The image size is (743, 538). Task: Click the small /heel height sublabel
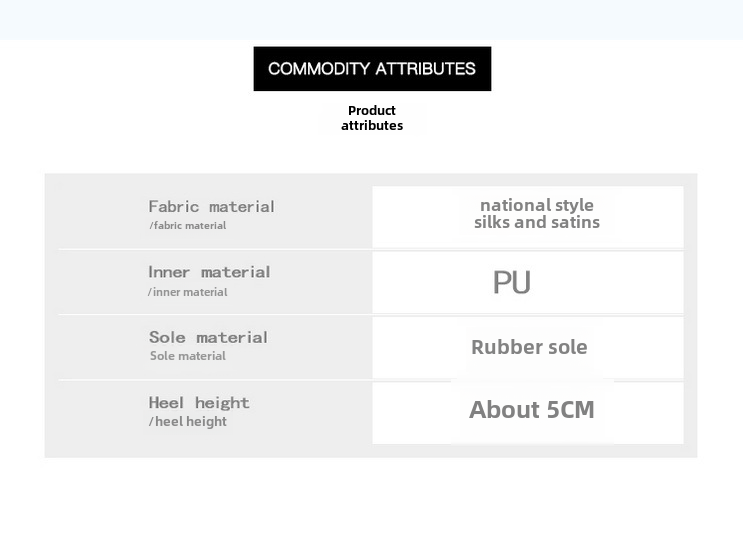point(188,422)
